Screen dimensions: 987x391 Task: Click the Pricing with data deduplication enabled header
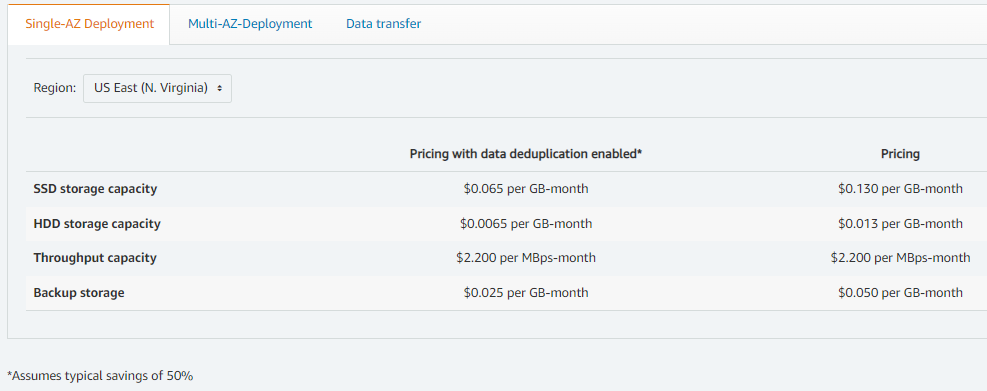[x=526, y=154]
